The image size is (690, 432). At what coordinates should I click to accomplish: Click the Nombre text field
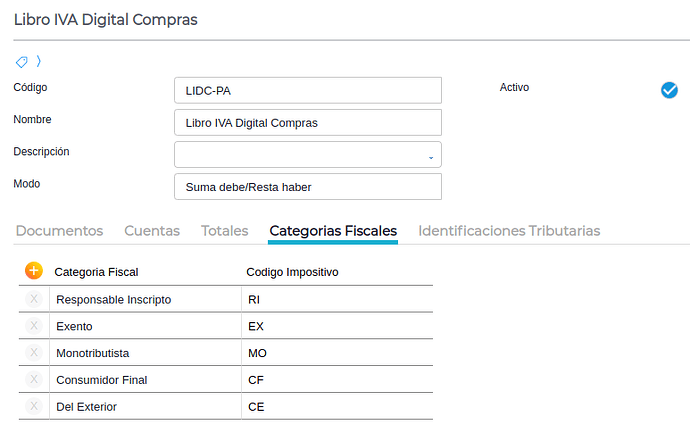307,123
